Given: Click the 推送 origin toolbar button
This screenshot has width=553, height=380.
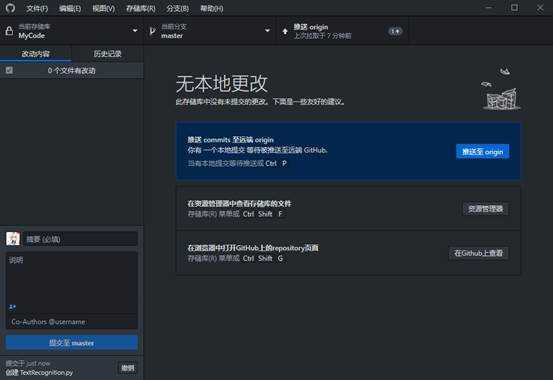Looking at the screenshot, I should point(342,31).
